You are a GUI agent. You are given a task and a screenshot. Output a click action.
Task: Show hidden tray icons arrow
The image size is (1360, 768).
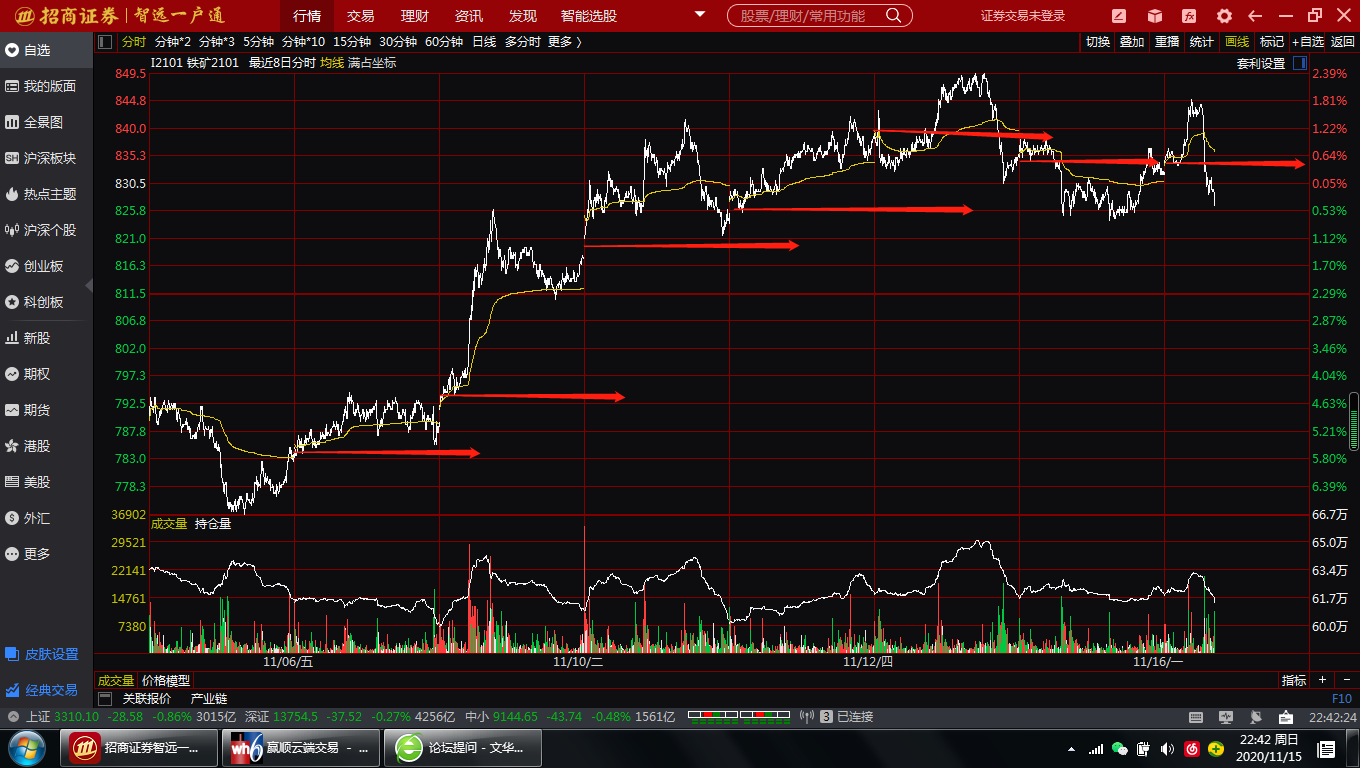1072,749
